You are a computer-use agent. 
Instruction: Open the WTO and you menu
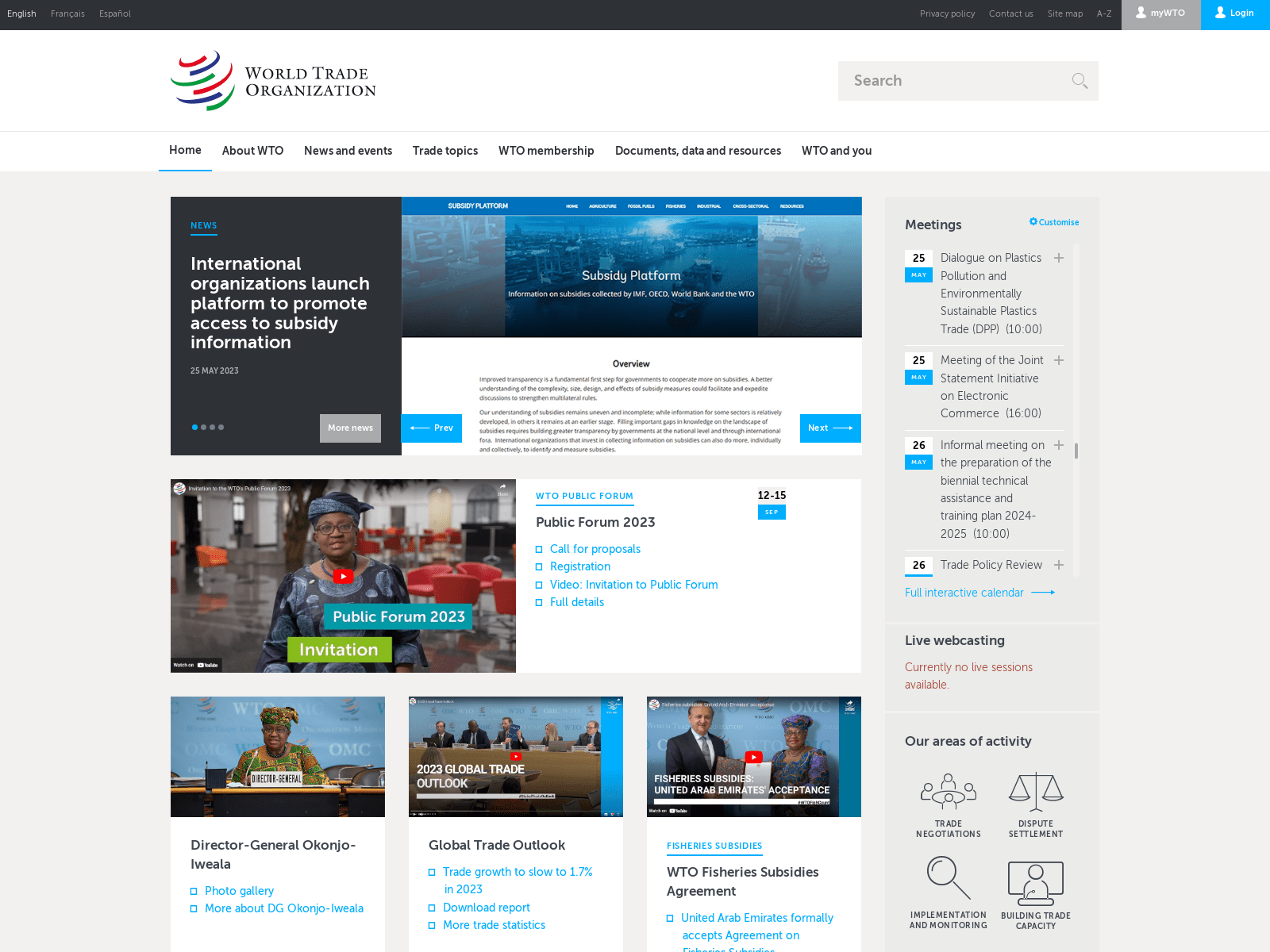point(837,151)
